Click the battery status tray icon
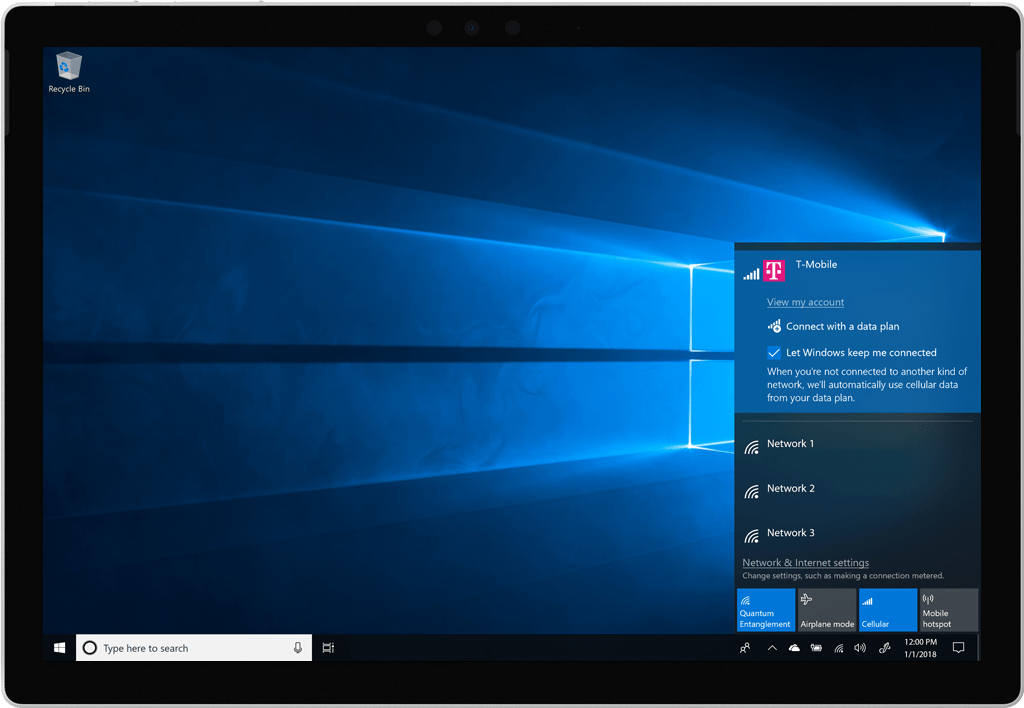Image resolution: width=1024 pixels, height=708 pixels. 816,648
